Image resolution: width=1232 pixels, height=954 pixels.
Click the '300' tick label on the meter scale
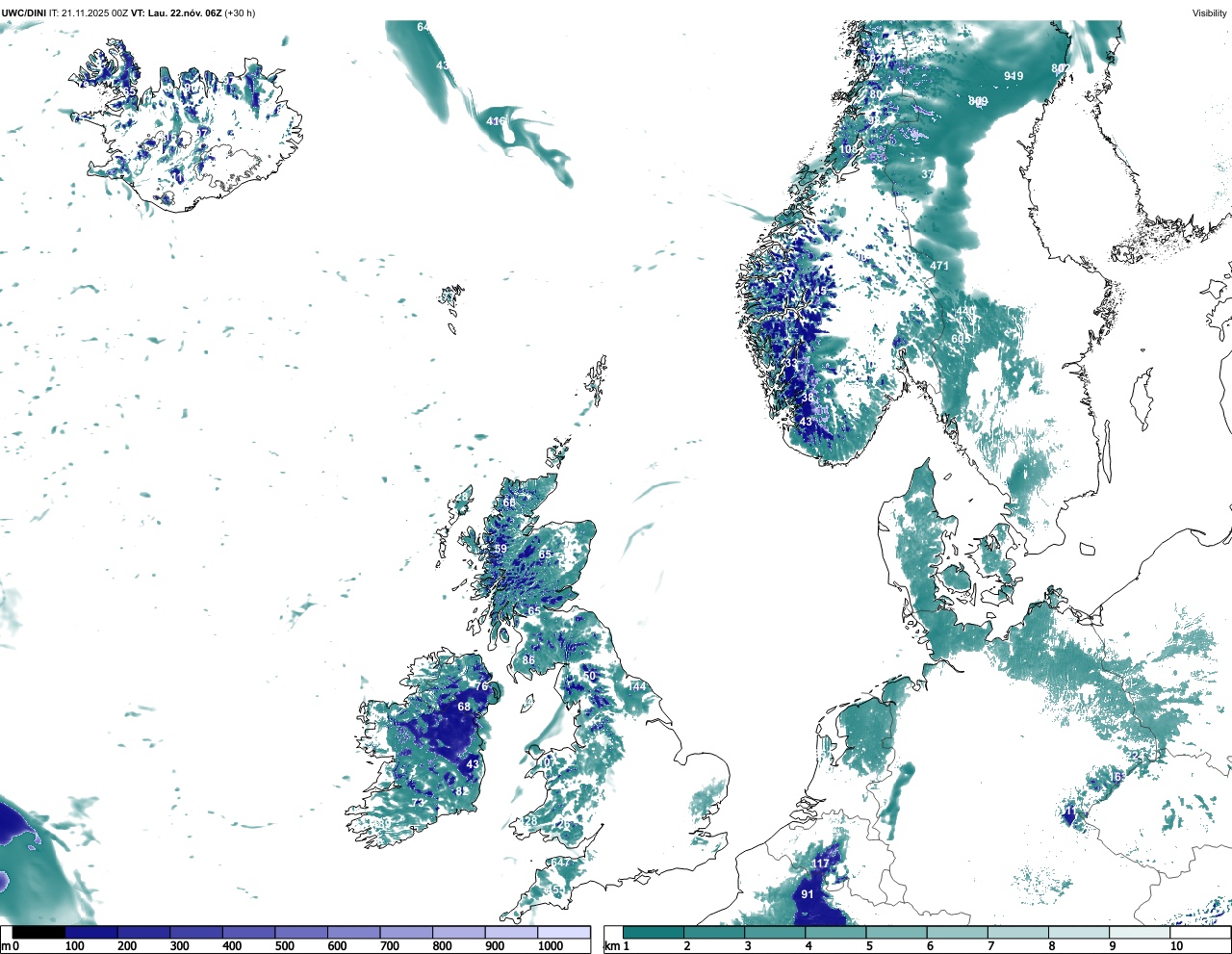point(180,946)
